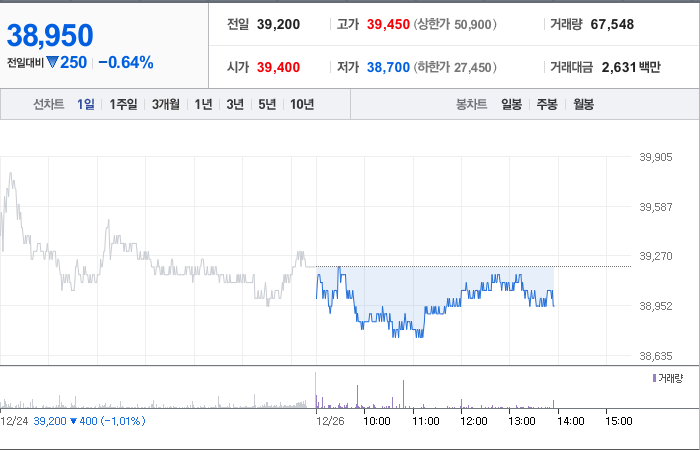Click the 12:00 time axis label

pyautogui.click(x=474, y=421)
